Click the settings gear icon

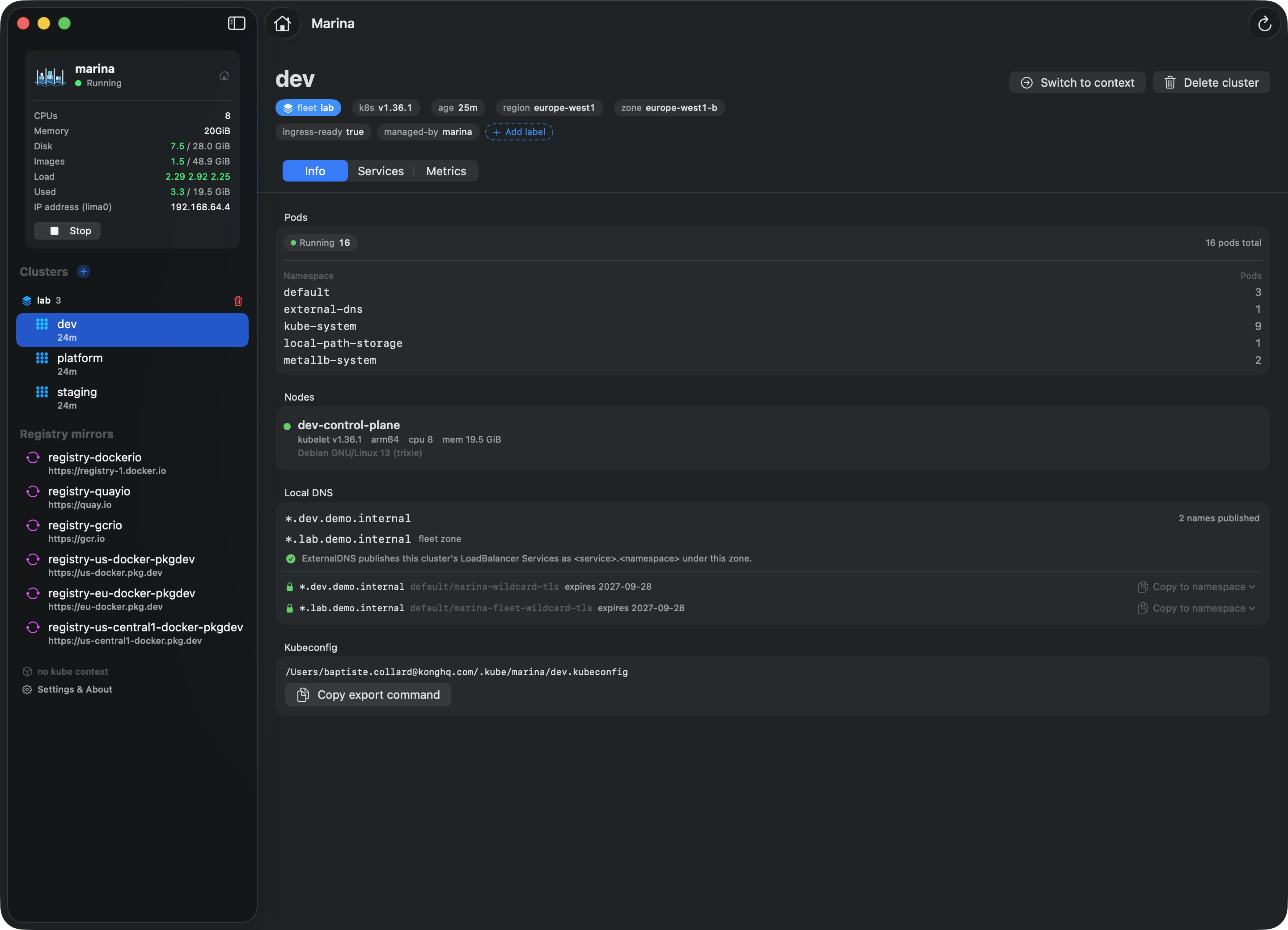coord(27,689)
